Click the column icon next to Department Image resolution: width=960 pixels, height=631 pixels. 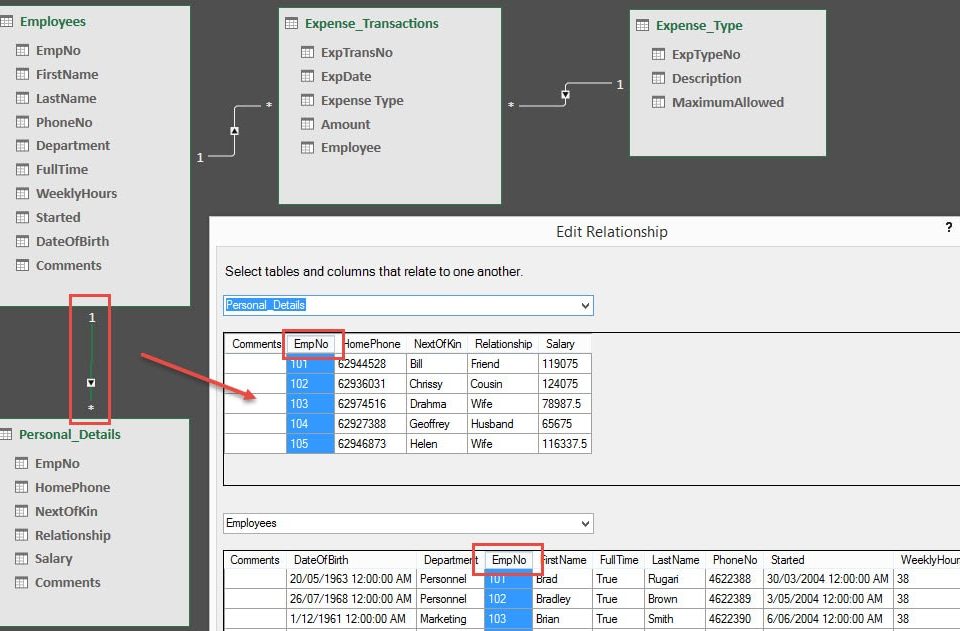click(x=22, y=145)
